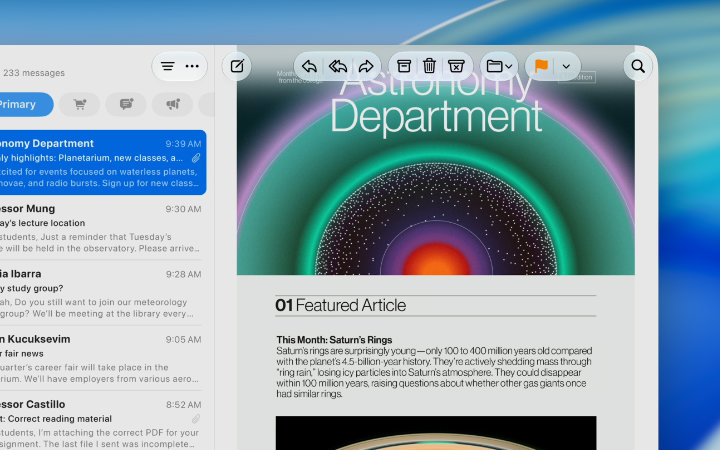This screenshot has width=720, height=450.
Task: Click 'This Month: Saturn's Rings' title
Action: [x=334, y=340]
